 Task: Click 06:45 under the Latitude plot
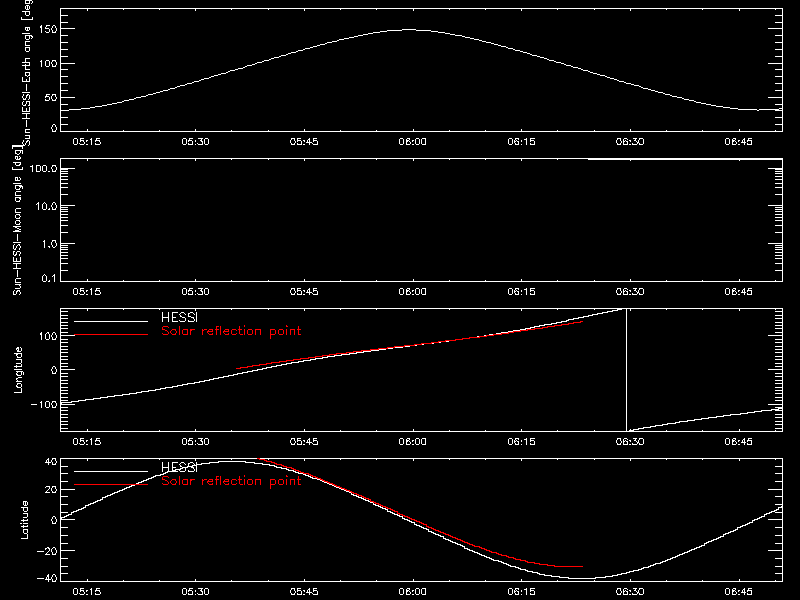coord(738,592)
